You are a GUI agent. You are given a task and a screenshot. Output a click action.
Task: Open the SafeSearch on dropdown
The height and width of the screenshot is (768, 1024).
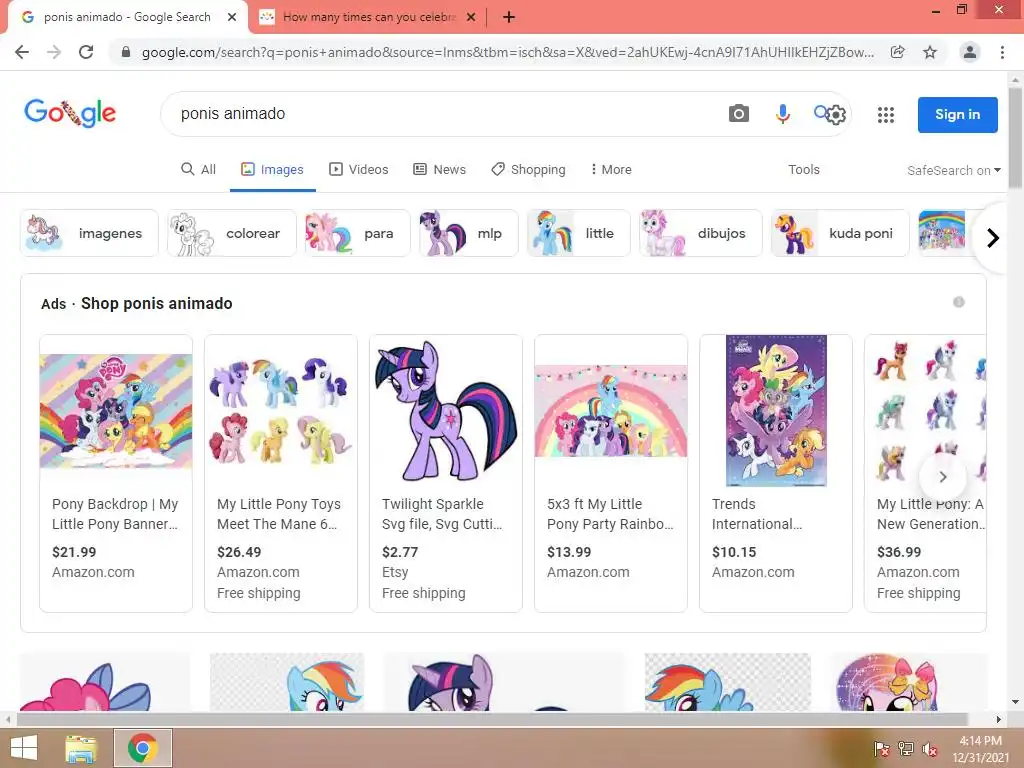coord(953,170)
